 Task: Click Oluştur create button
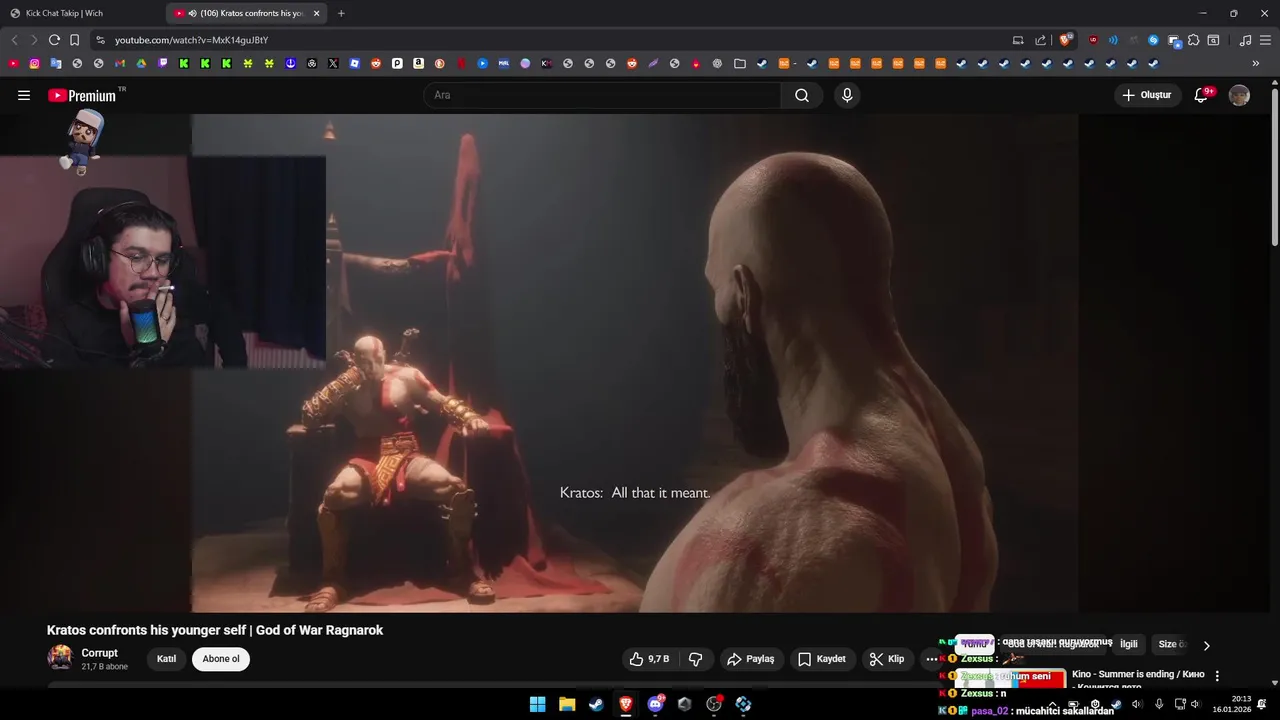coord(1147,95)
